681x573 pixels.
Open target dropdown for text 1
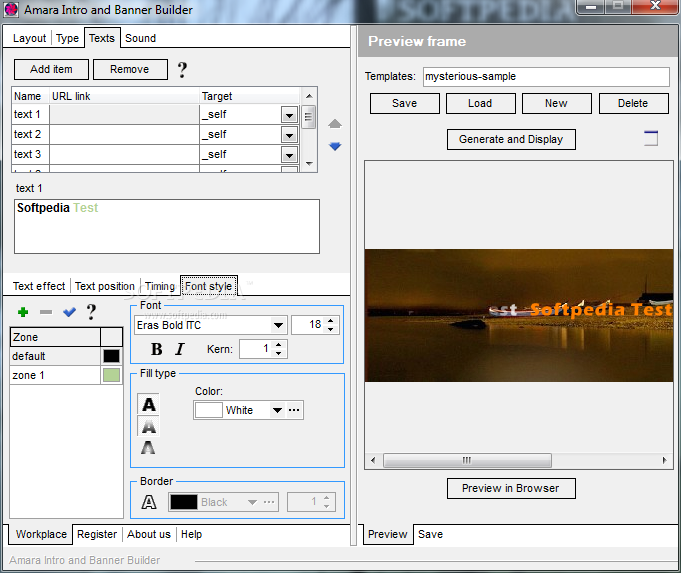(x=289, y=115)
